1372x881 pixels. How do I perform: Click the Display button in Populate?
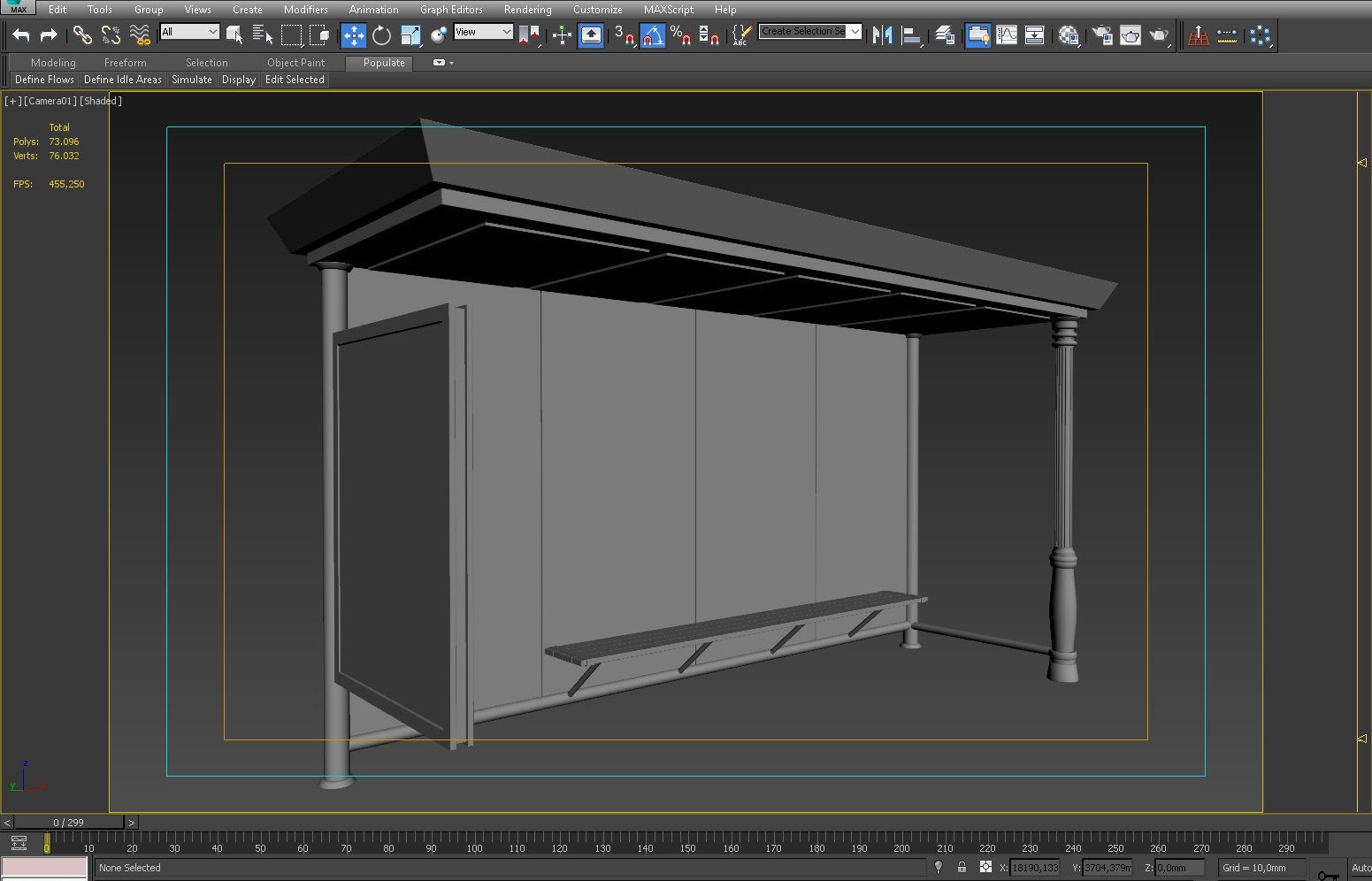(239, 80)
